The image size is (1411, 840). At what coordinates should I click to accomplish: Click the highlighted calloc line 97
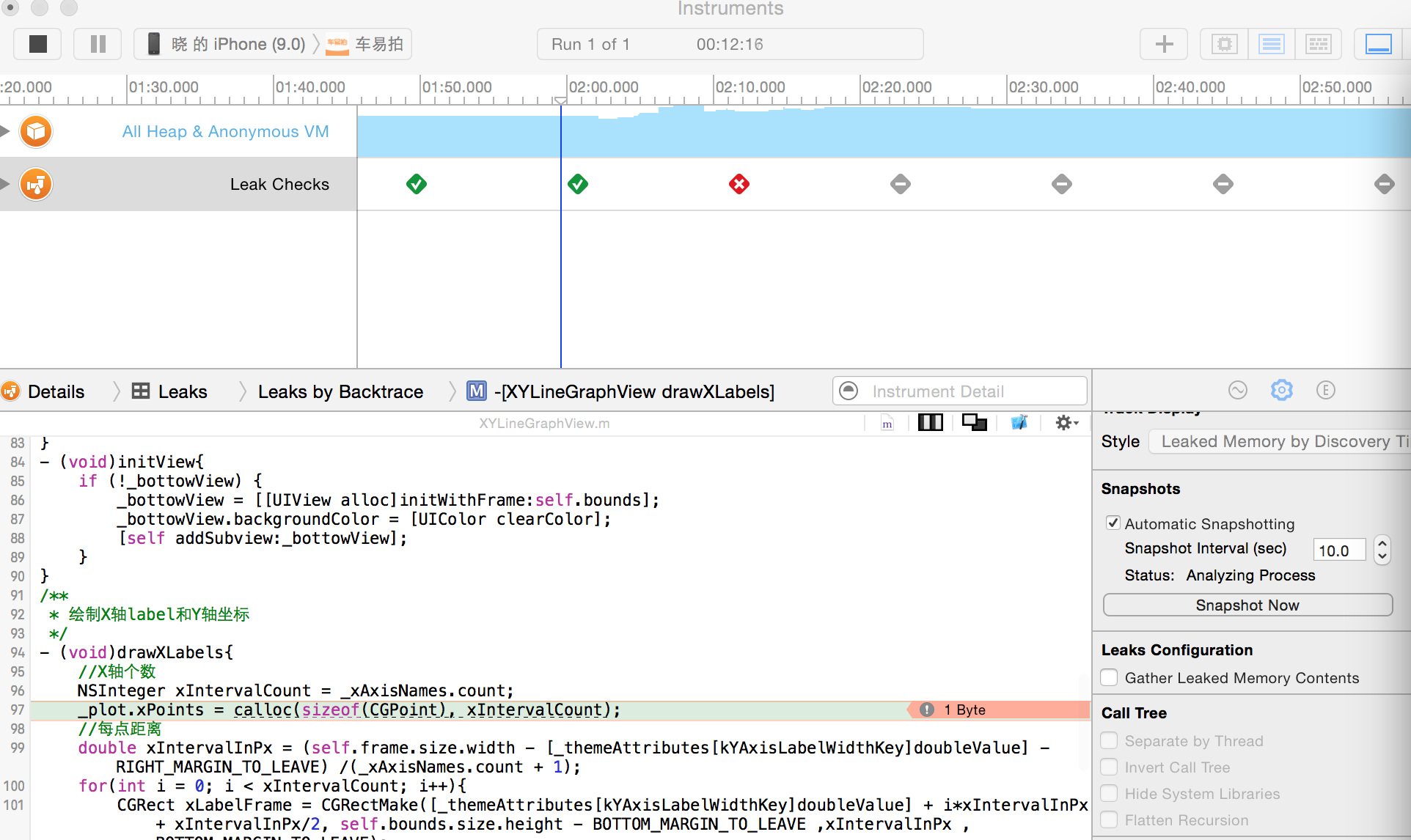pyautogui.click(x=560, y=710)
